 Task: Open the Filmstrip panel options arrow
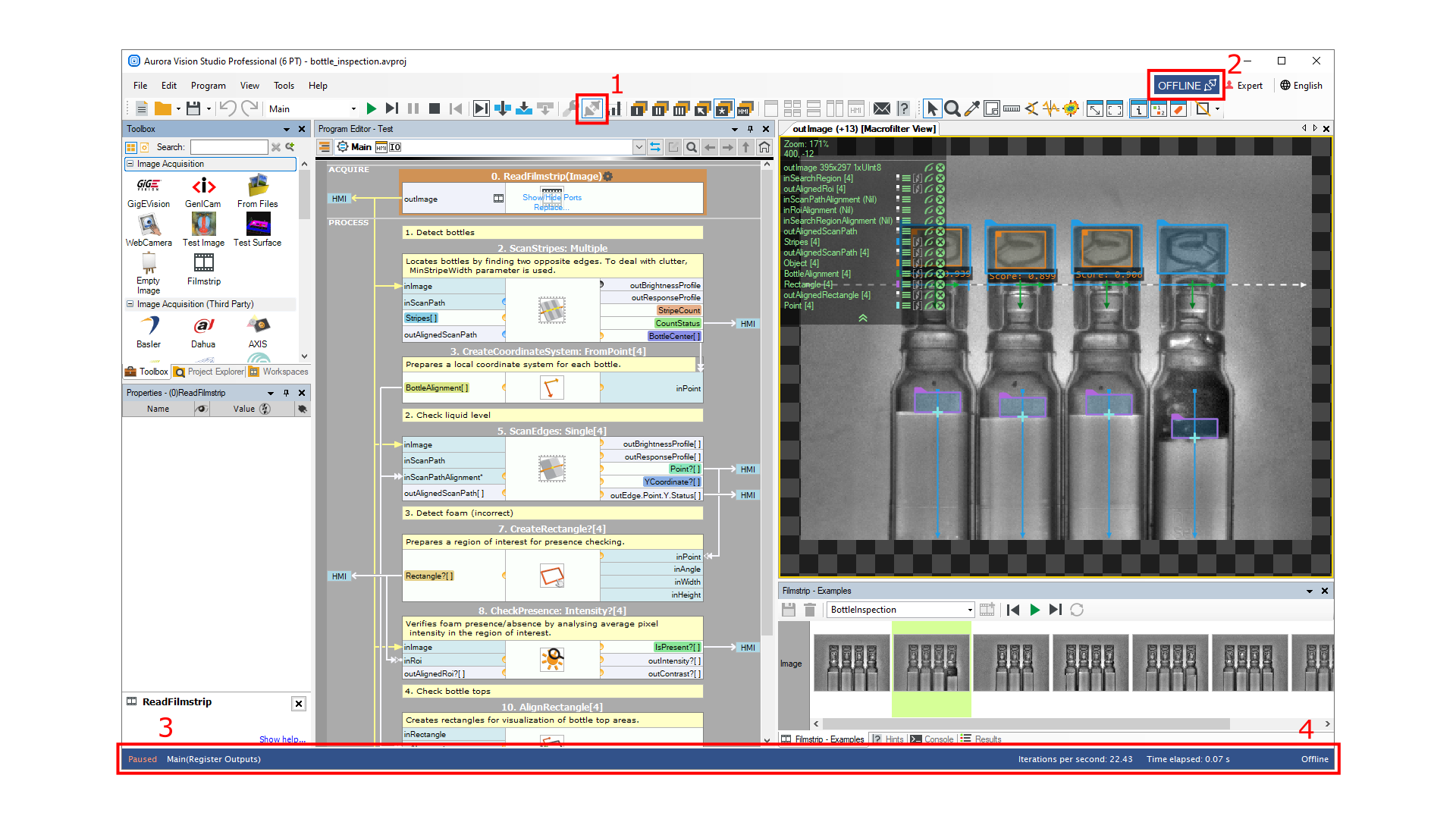click(x=1309, y=591)
